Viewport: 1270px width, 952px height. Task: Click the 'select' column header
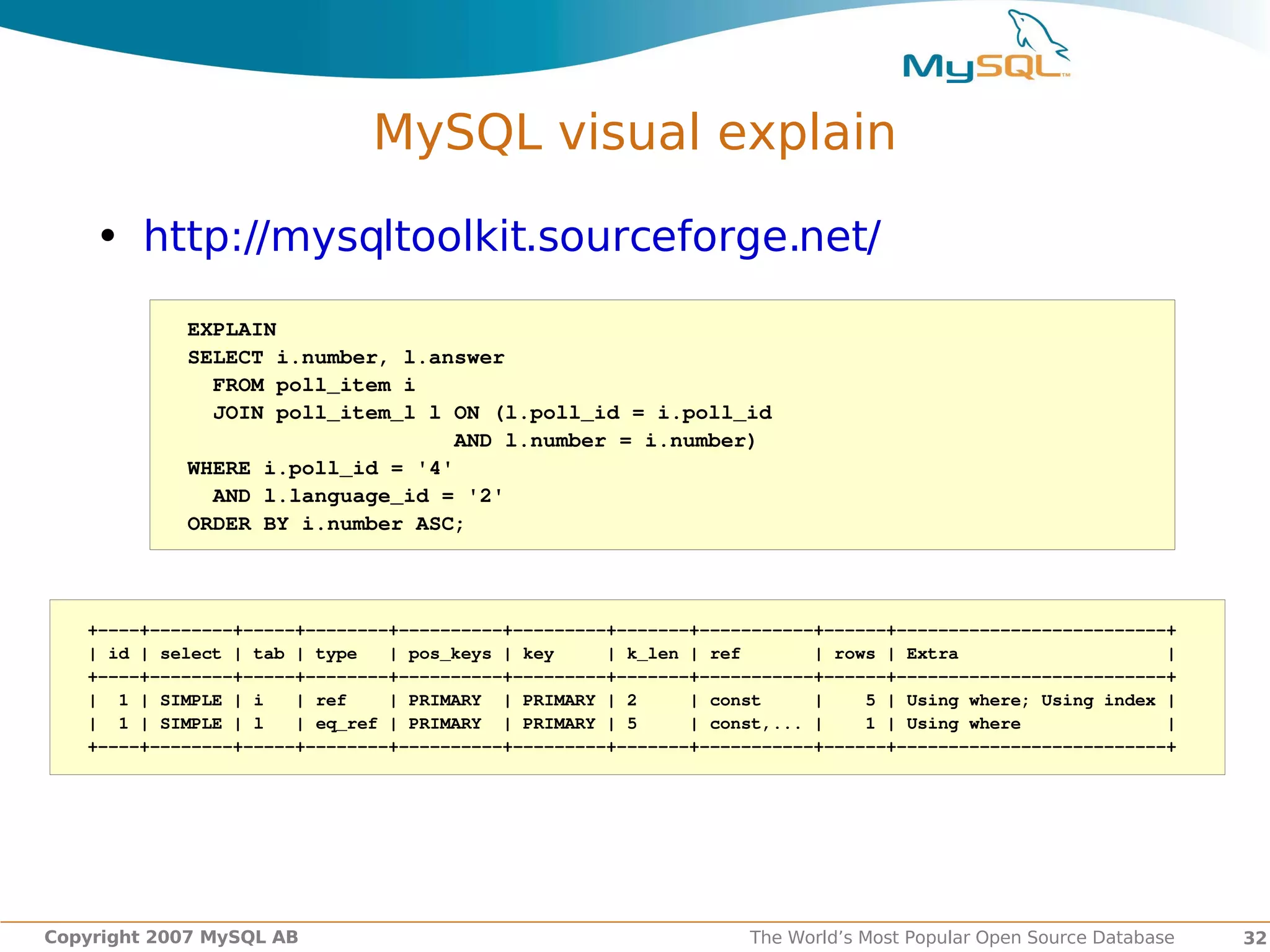pyautogui.click(x=191, y=654)
